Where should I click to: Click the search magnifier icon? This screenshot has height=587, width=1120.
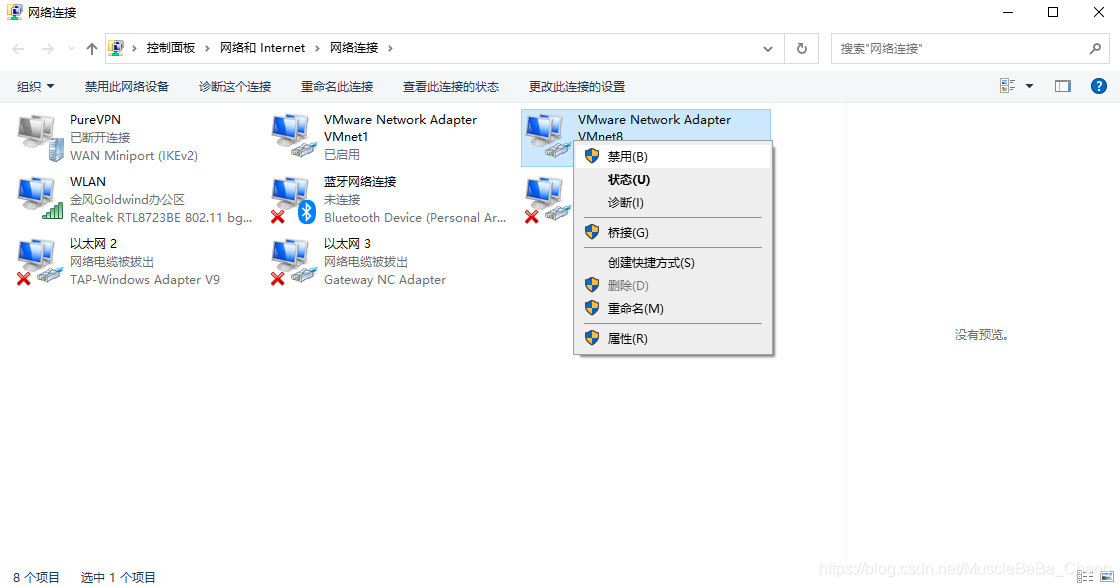point(1095,49)
